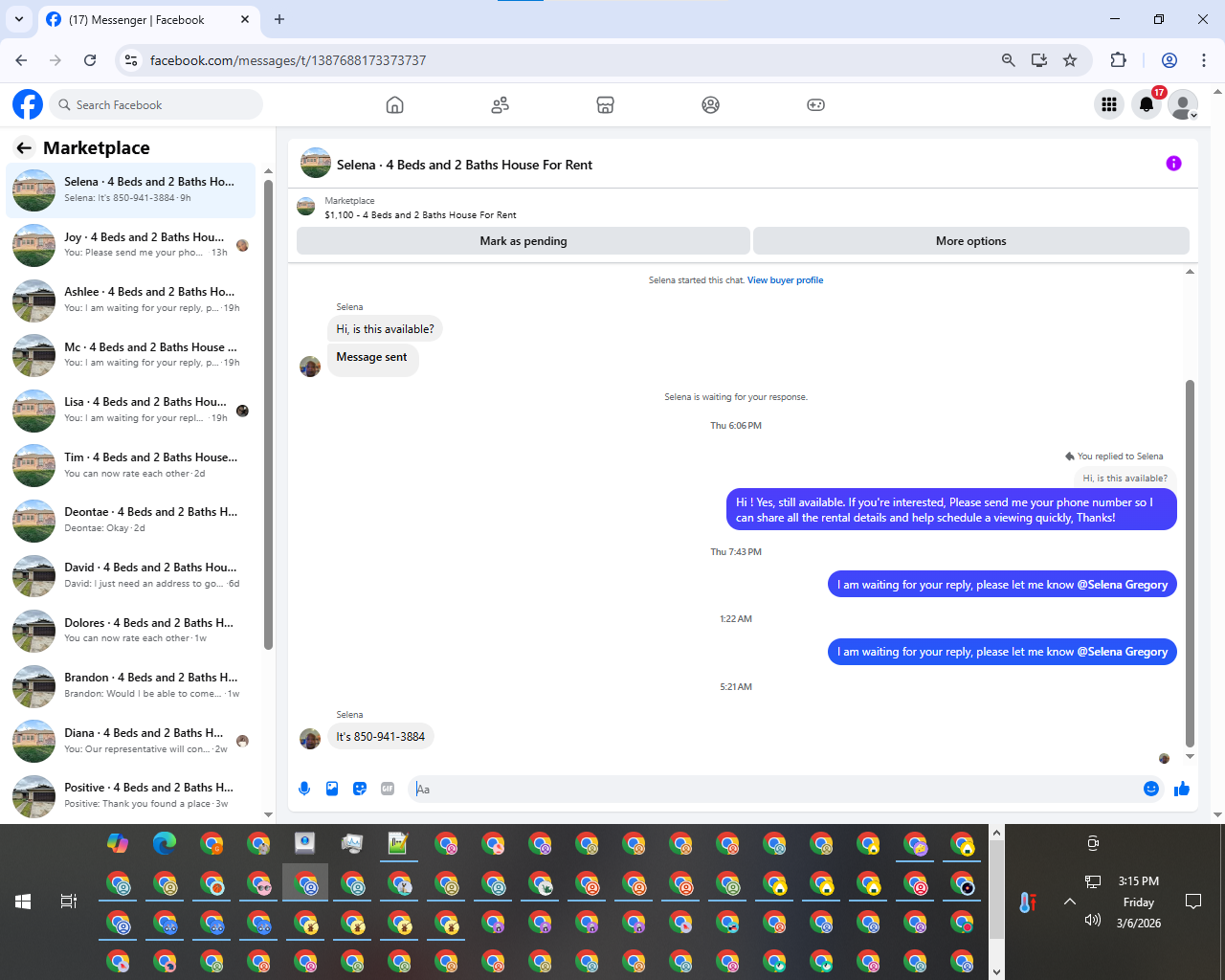Viewport: 1225px width, 980px height.
Task: Bookmark this page with the star icon
Action: (1070, 60)
